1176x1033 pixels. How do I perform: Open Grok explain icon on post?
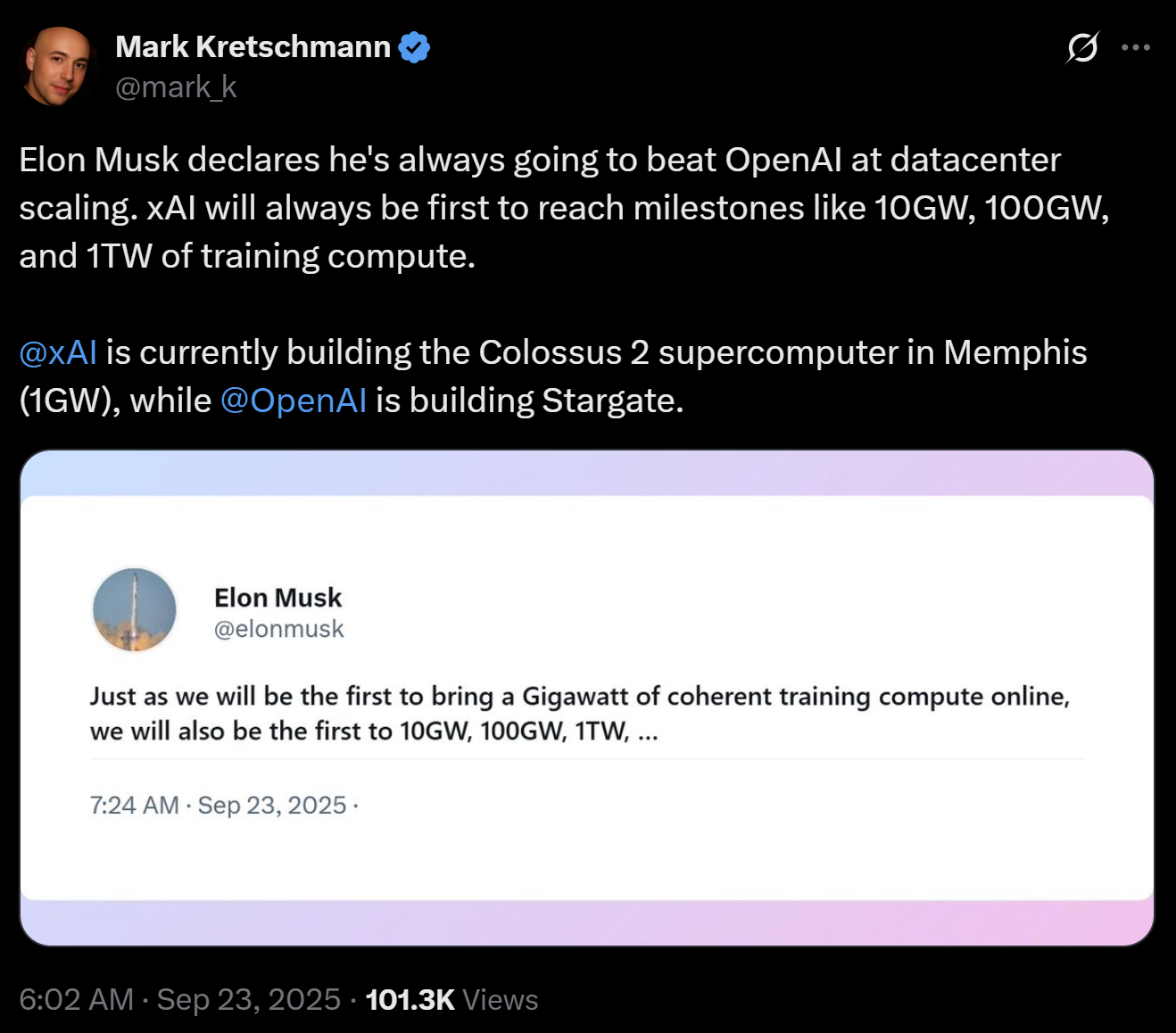click(x=1082, y=47)
